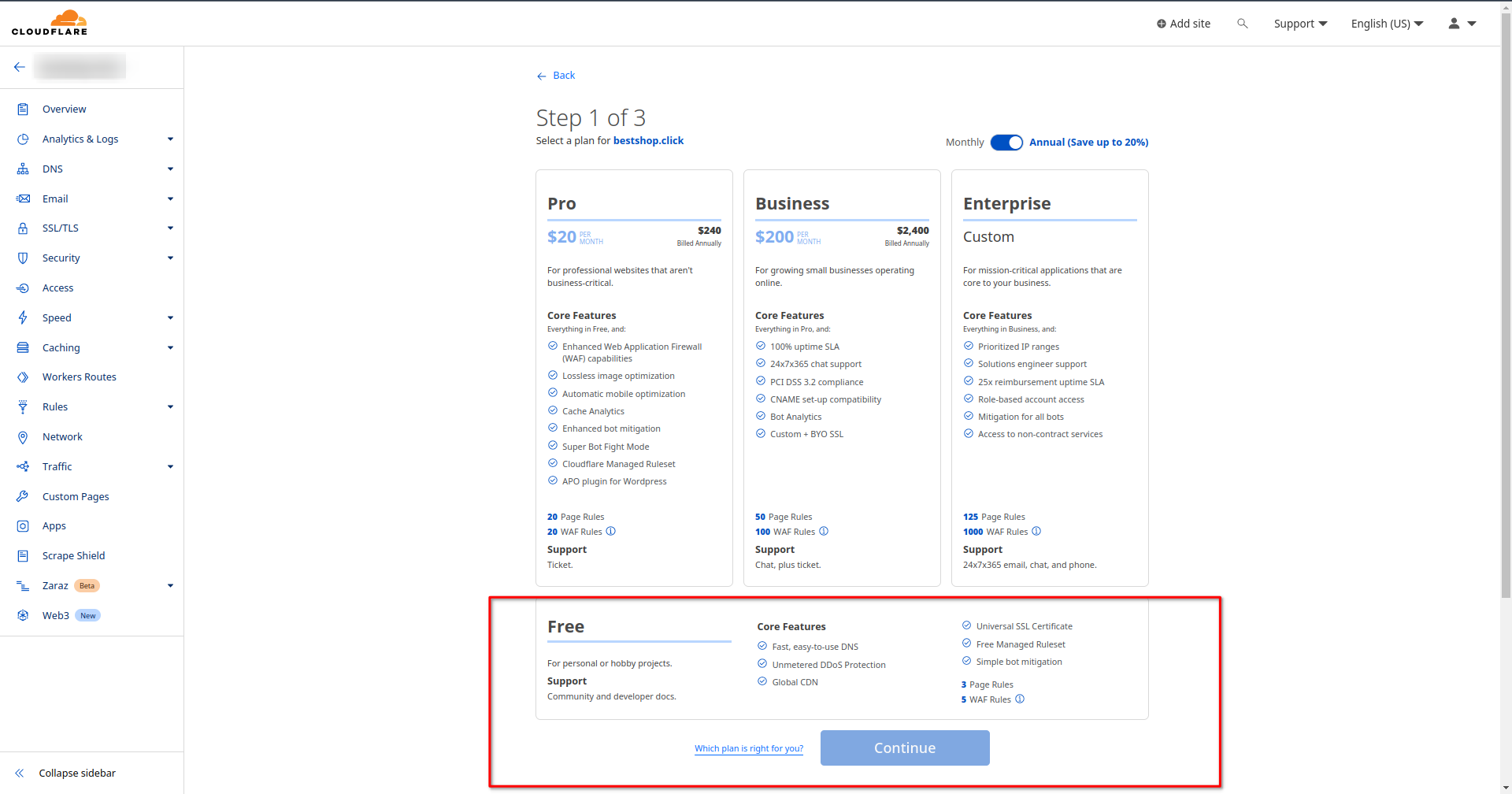Click the Collapse sidebar chevrons icon
The image size is (1512, 794).
click(20, 774)
